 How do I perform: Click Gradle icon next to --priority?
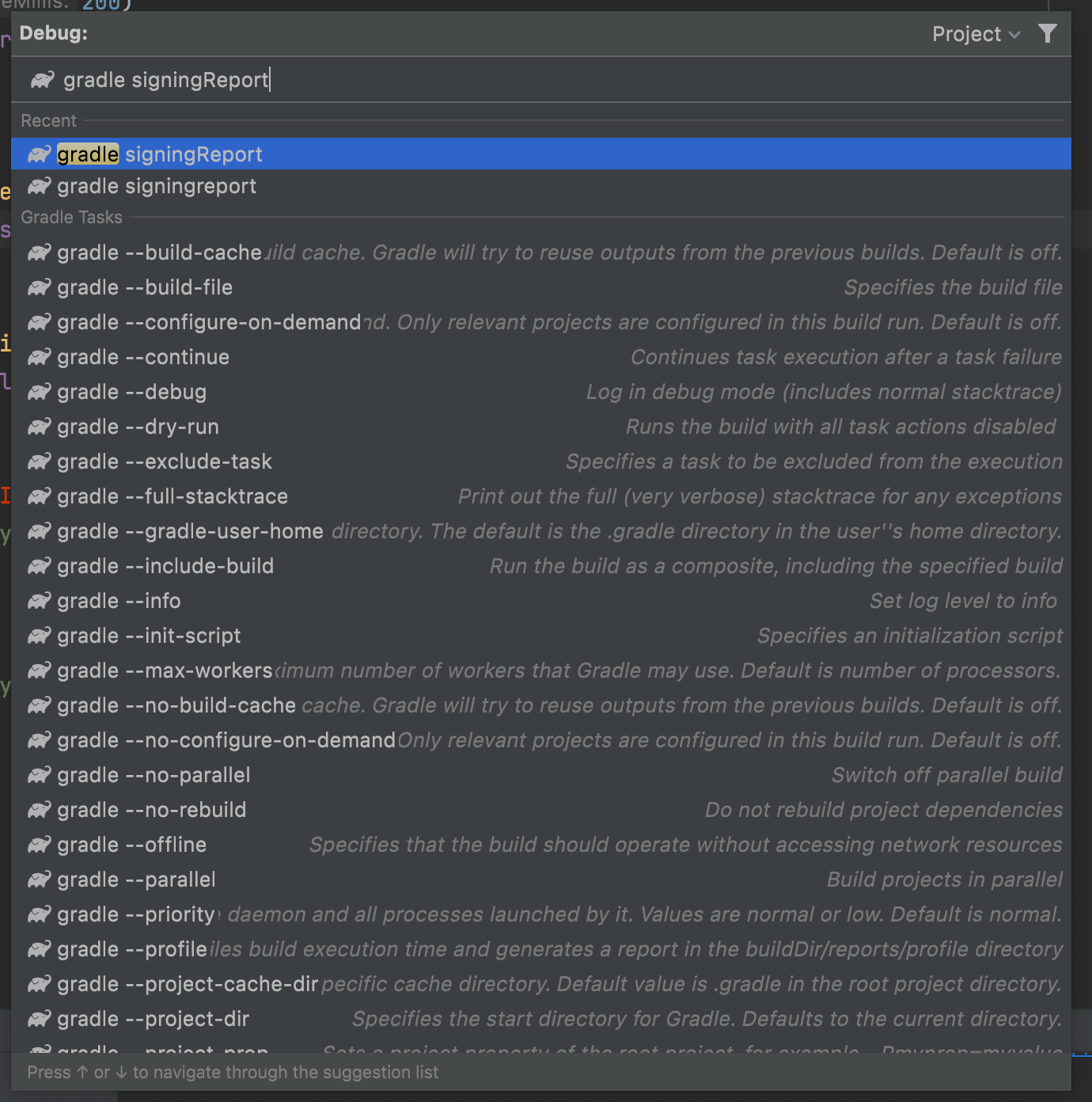pos(40,914)
